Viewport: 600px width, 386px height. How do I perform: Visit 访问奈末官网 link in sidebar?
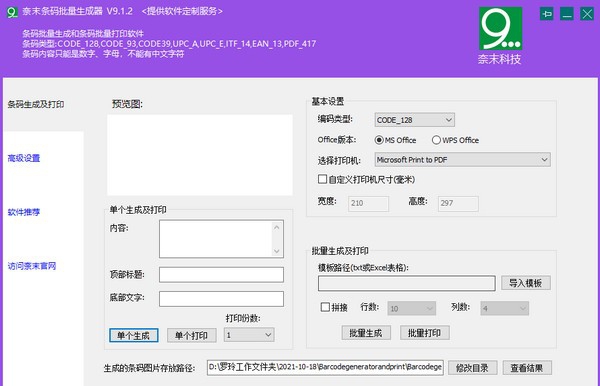[32, 266]
